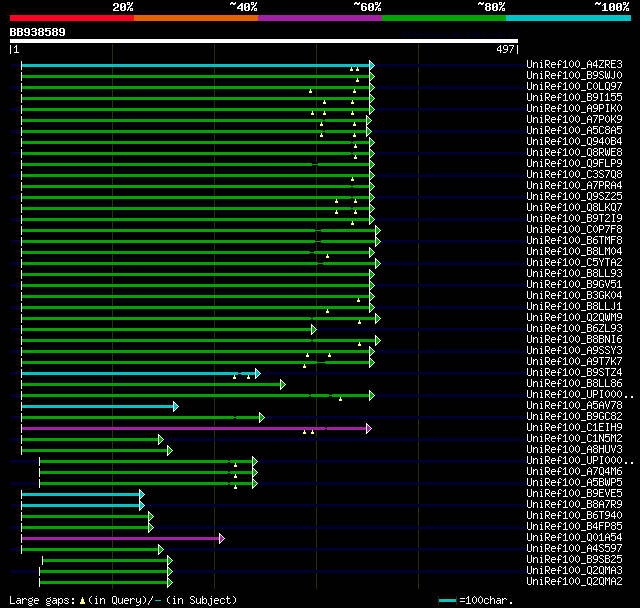Screen dimensions: 640x608
Task: Select the UniRef100_Q8LKQ7 label
Action: (x=574, y=208)
